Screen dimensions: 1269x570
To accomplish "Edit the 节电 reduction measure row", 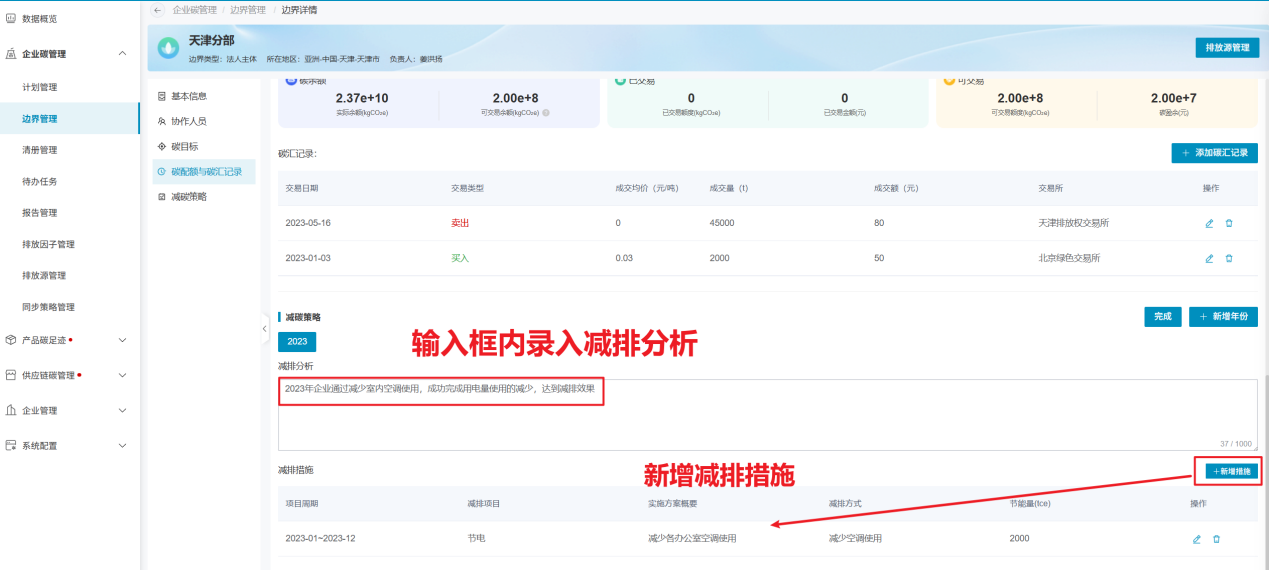I will 1196,539.
